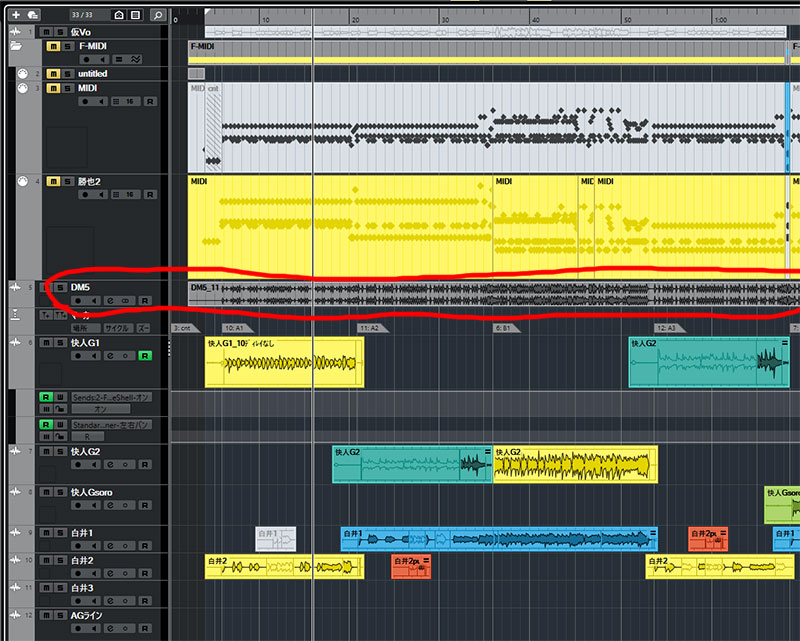Image resolution: width=800 pixels, height=641 pixels.
Task: Click the group editing equals icon on F-MIDI
Action: tap(118, 59)
